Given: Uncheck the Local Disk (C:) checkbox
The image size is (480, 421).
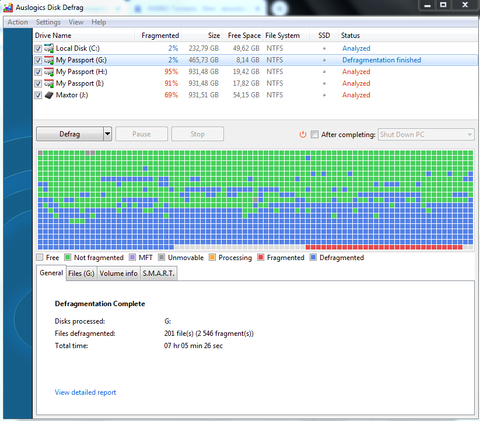Looking at the screenshot, I should pyautogui.click(x=38, y=49).
